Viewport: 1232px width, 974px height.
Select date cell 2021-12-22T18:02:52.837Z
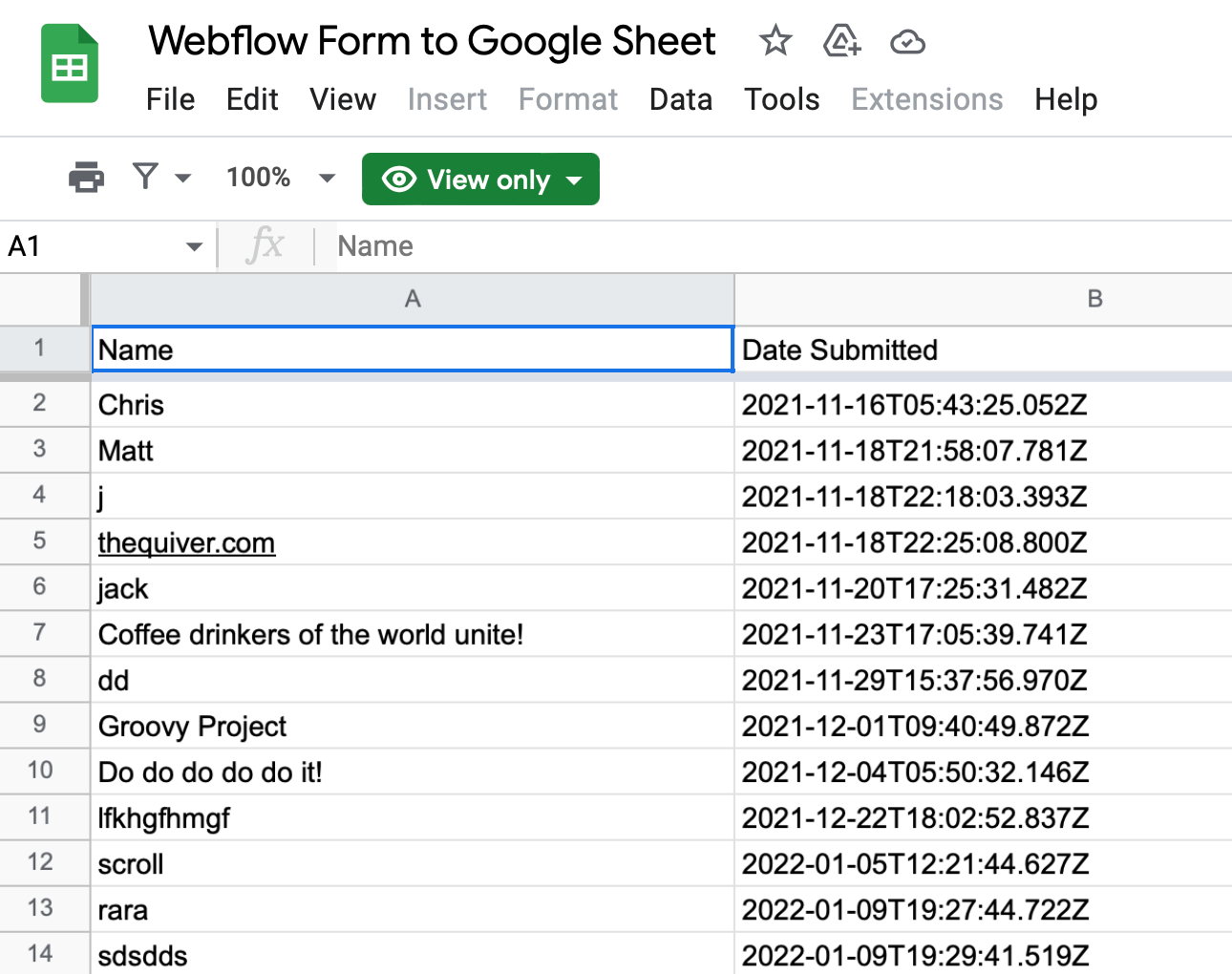[x=984, y=816]
